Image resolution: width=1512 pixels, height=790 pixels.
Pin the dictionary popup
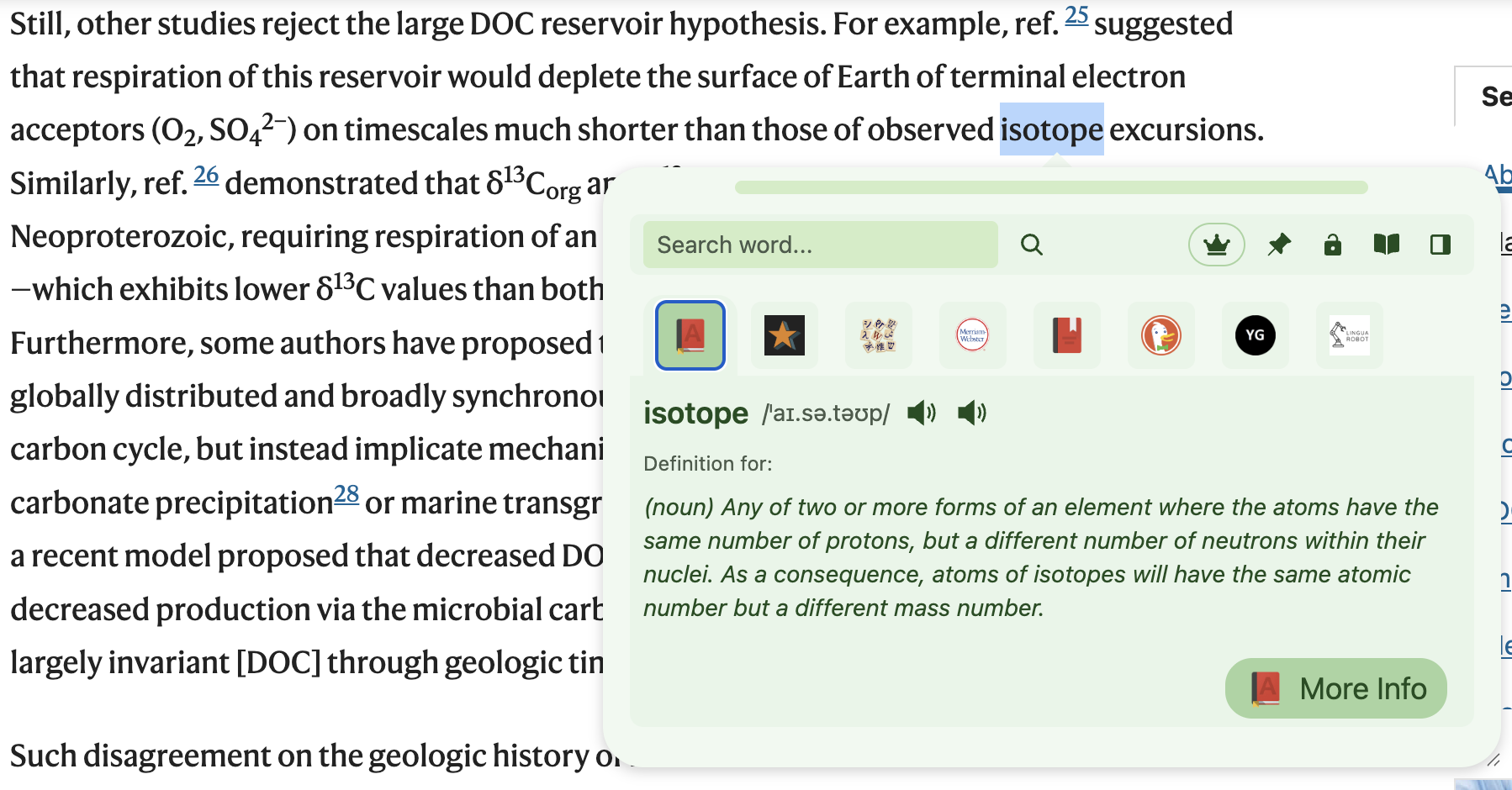1279,245
